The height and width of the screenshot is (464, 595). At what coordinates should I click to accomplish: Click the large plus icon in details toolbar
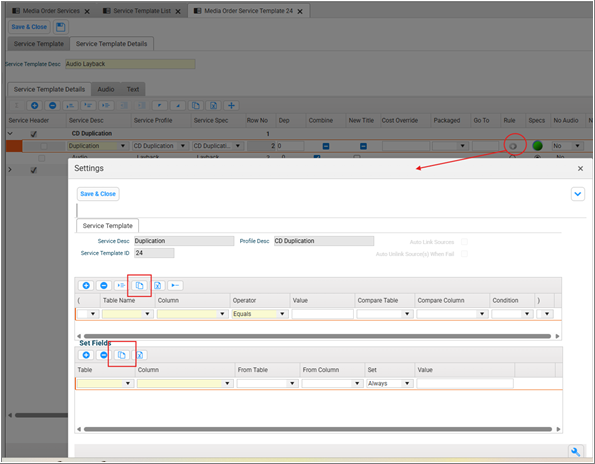pyautogui.click(x=231, y=105)
